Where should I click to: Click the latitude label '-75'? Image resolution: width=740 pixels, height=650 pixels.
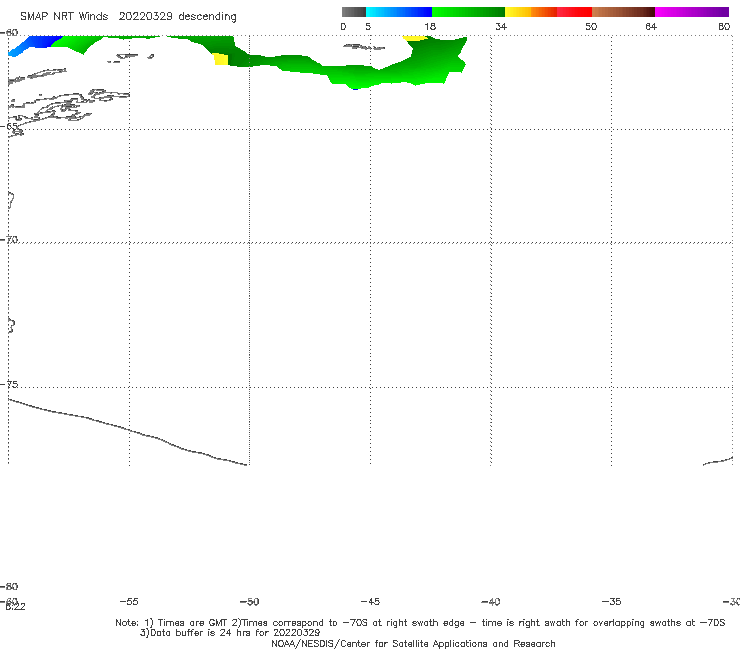(9, 384)
